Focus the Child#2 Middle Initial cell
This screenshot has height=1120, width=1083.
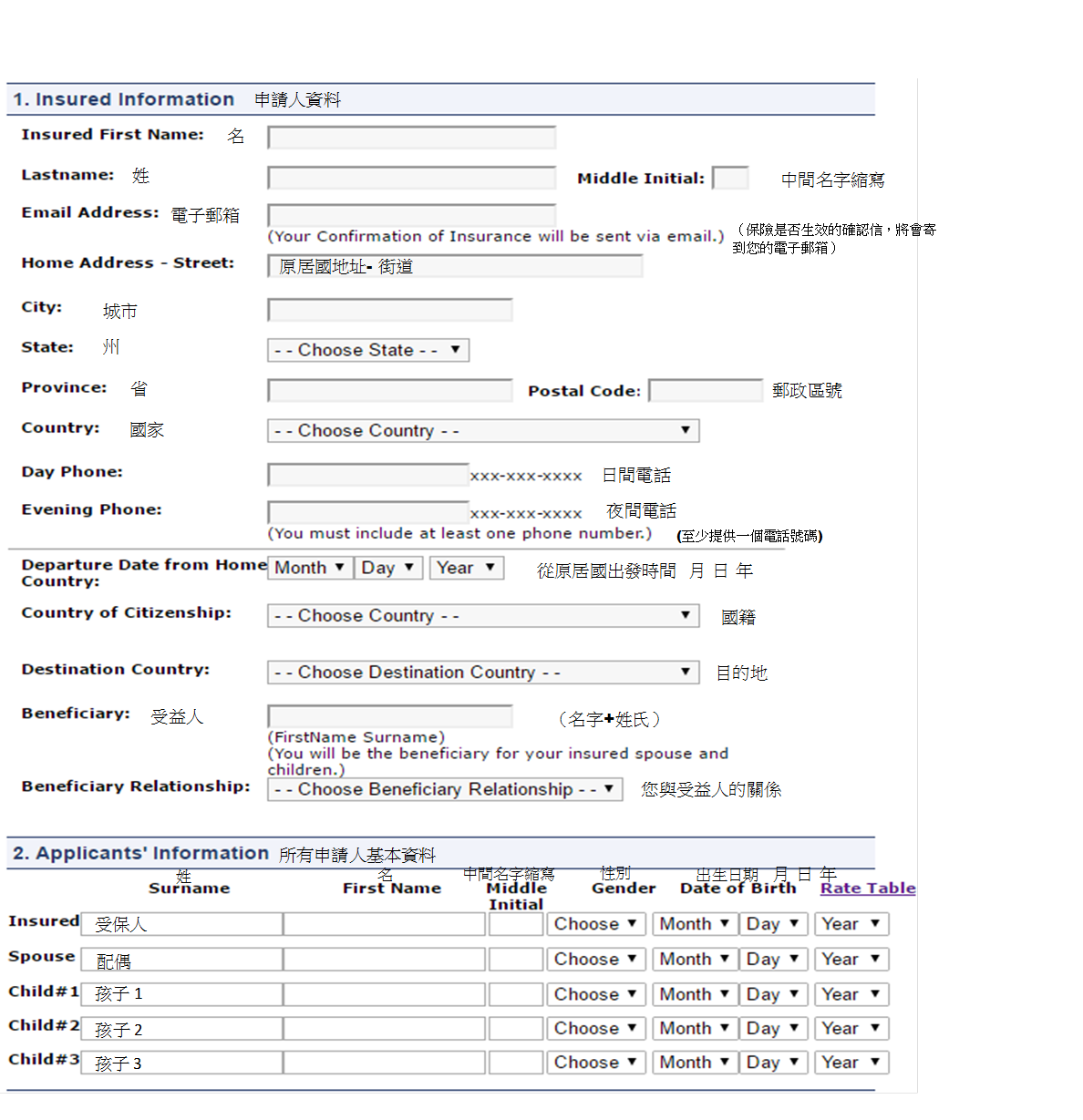(516, 1029)
